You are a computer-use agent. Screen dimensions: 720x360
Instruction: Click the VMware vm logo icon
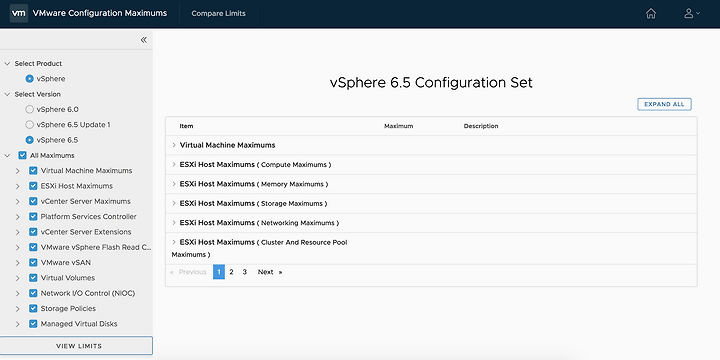pyautogui.click(x=18, y=13)
